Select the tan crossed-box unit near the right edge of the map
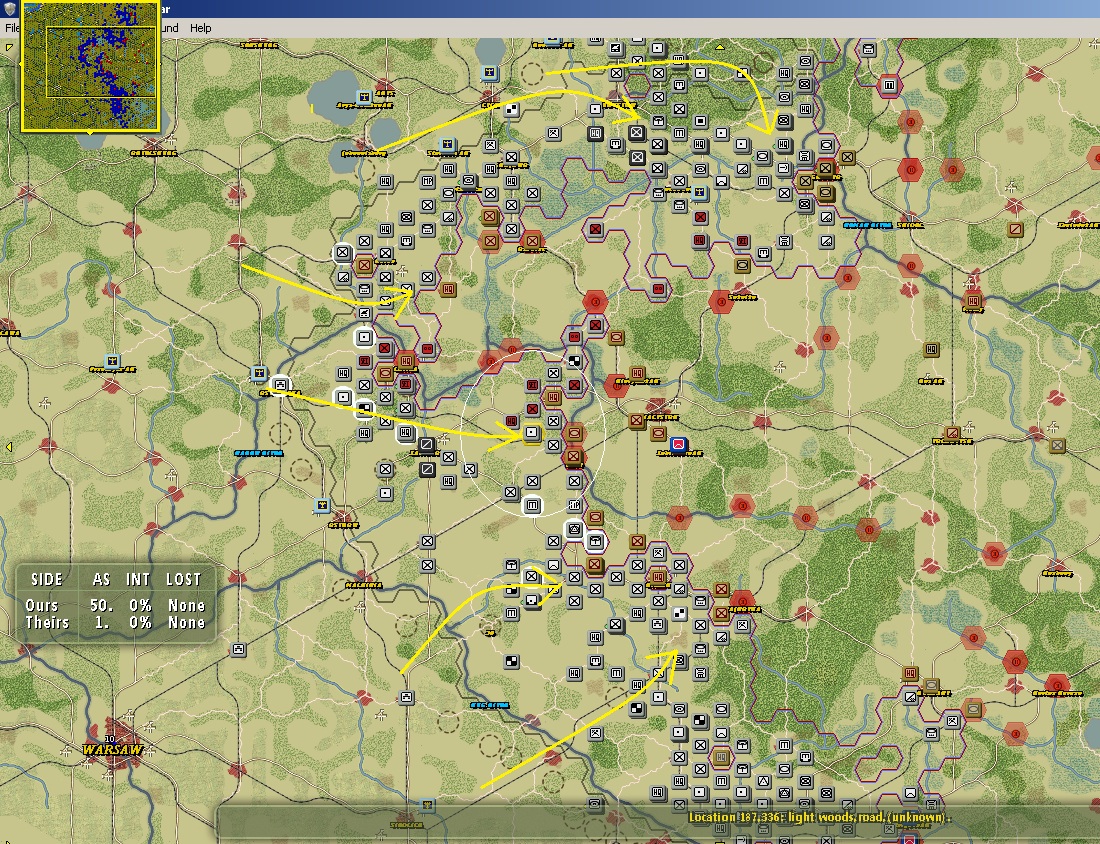This screenshot has width=1100, height=844. (1057, 445)
